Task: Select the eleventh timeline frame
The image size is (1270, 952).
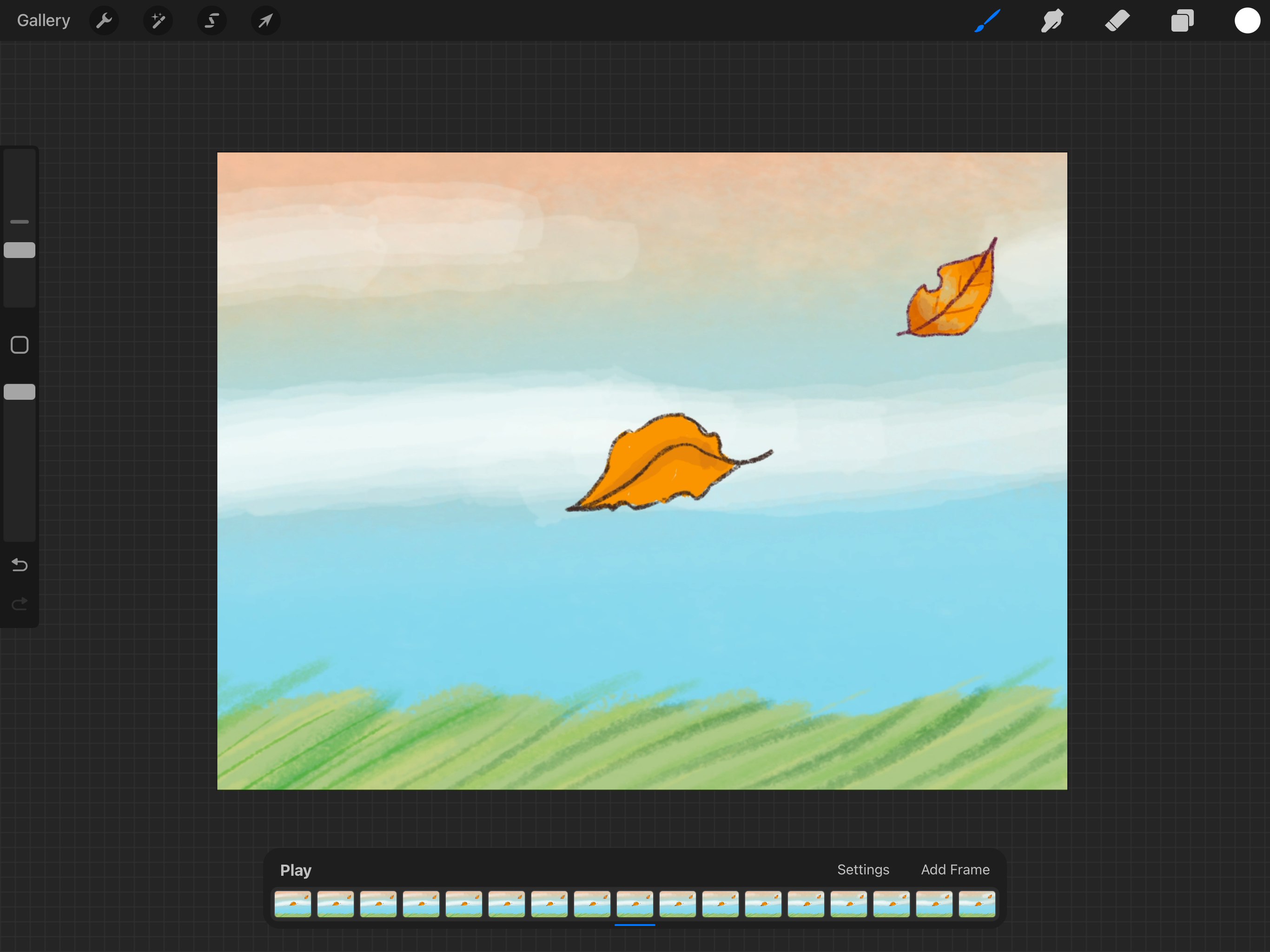Action: tap(721, 904)
